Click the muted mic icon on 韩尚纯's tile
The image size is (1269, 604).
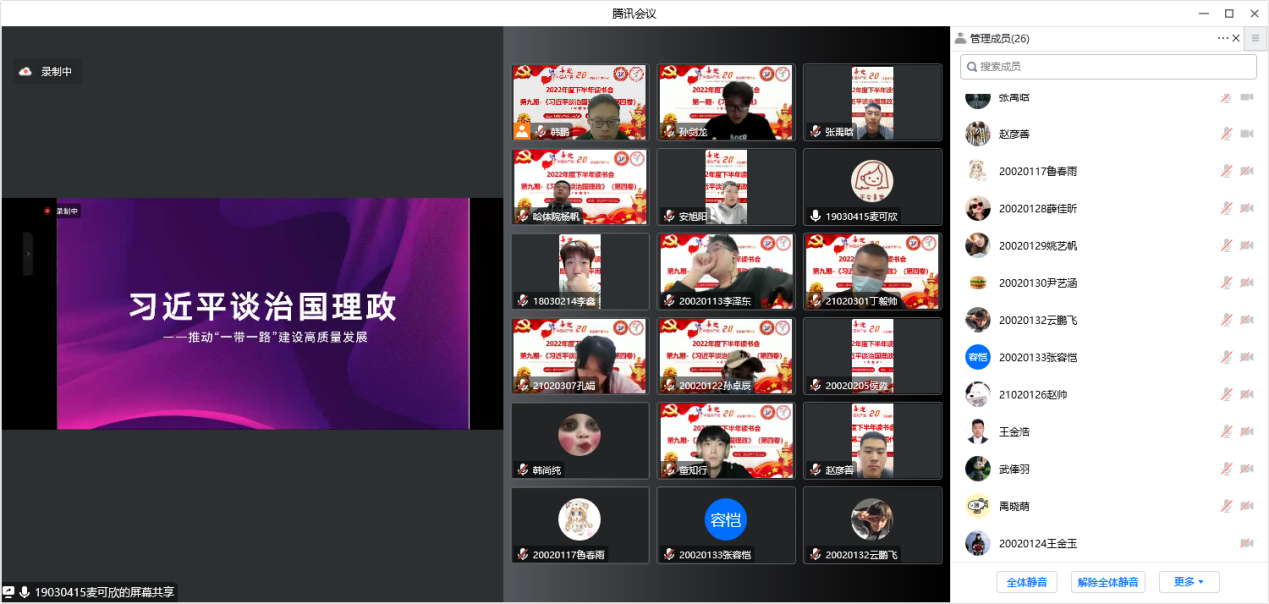coord(523,470)
